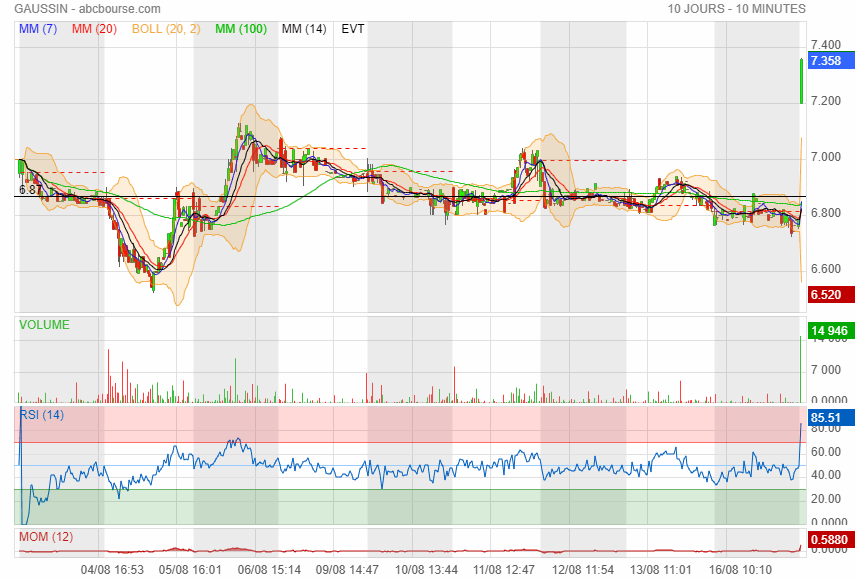The image size is (855, 580).
Task: Click the 7.200 price axis label
Action: tap(826, 101)
